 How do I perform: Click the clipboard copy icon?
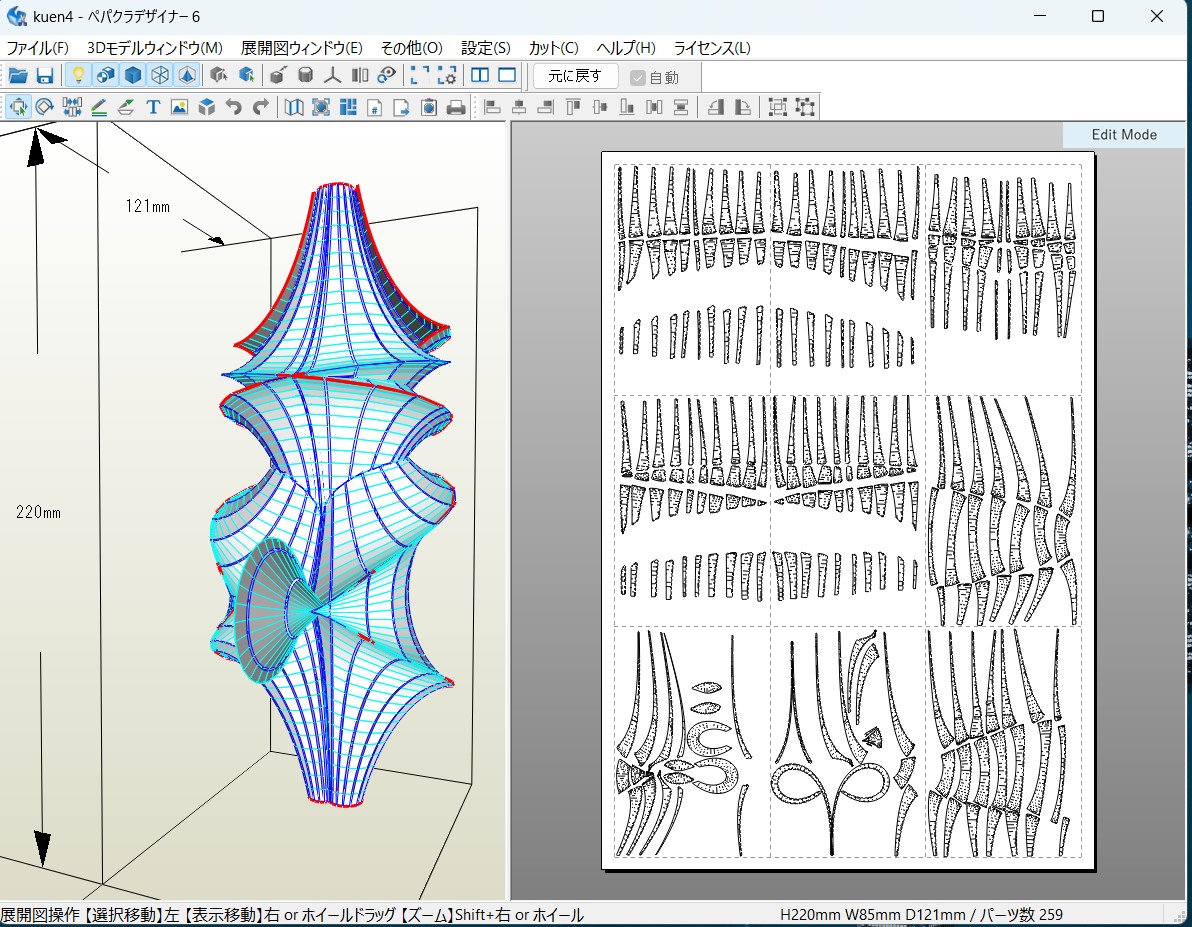(x=429, y=107)
